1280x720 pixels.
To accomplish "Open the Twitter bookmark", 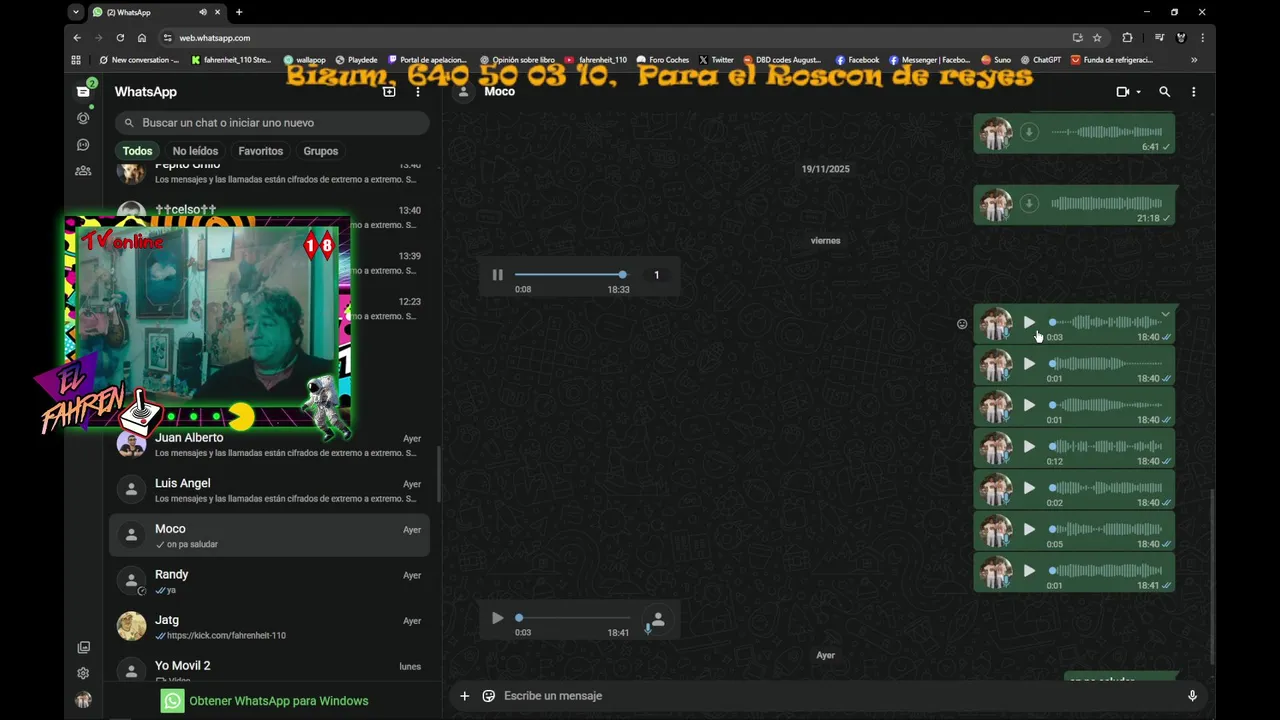I will (716, 60).
